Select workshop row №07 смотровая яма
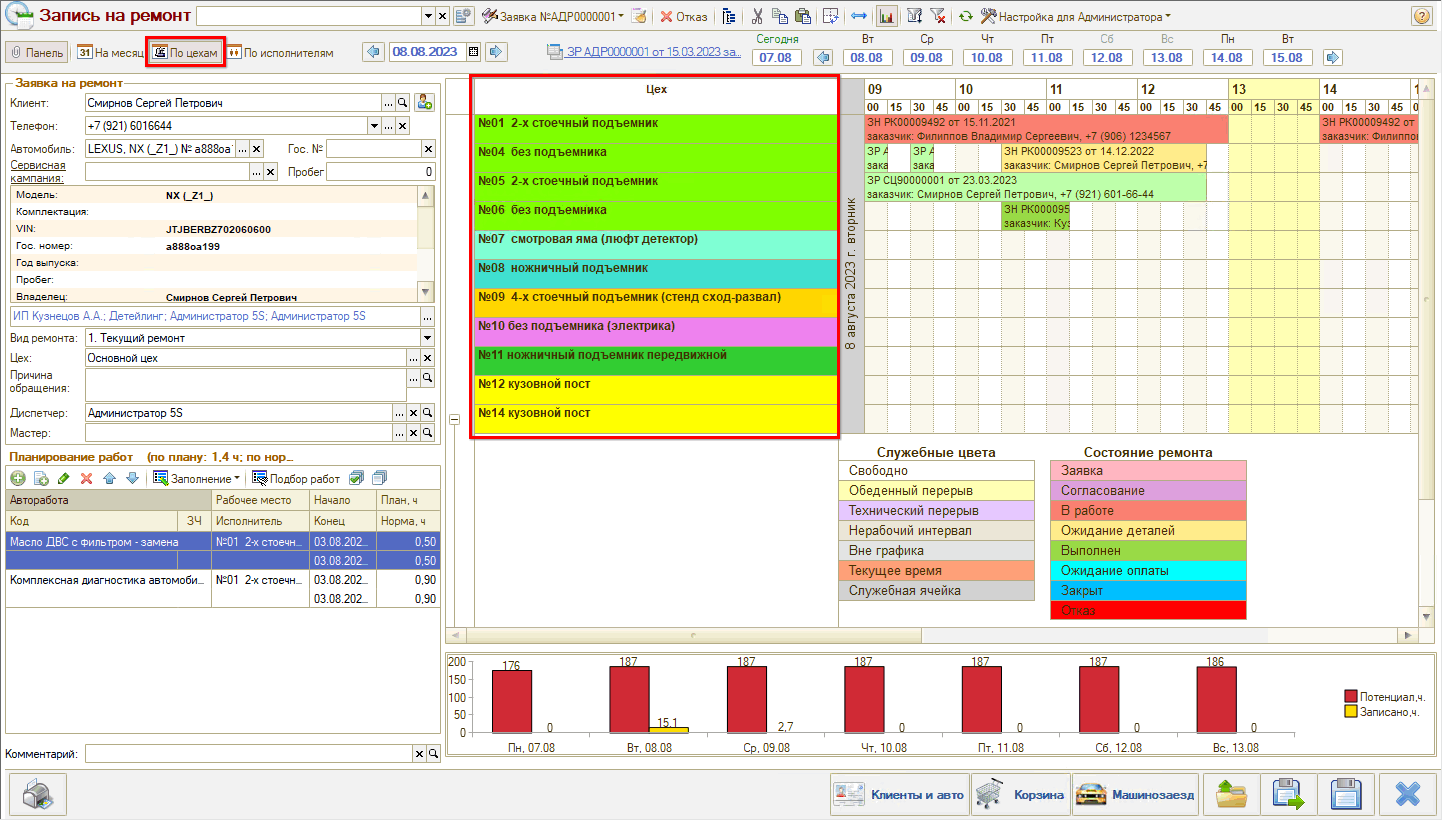This screenshot has width=1442, height=820. click(655, 245)
